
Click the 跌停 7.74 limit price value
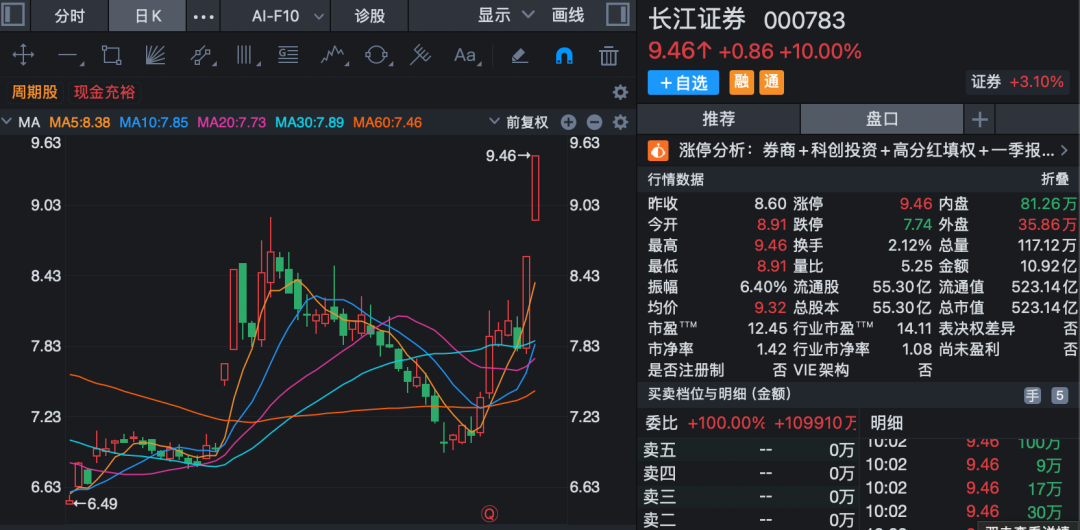pos(915,225)
